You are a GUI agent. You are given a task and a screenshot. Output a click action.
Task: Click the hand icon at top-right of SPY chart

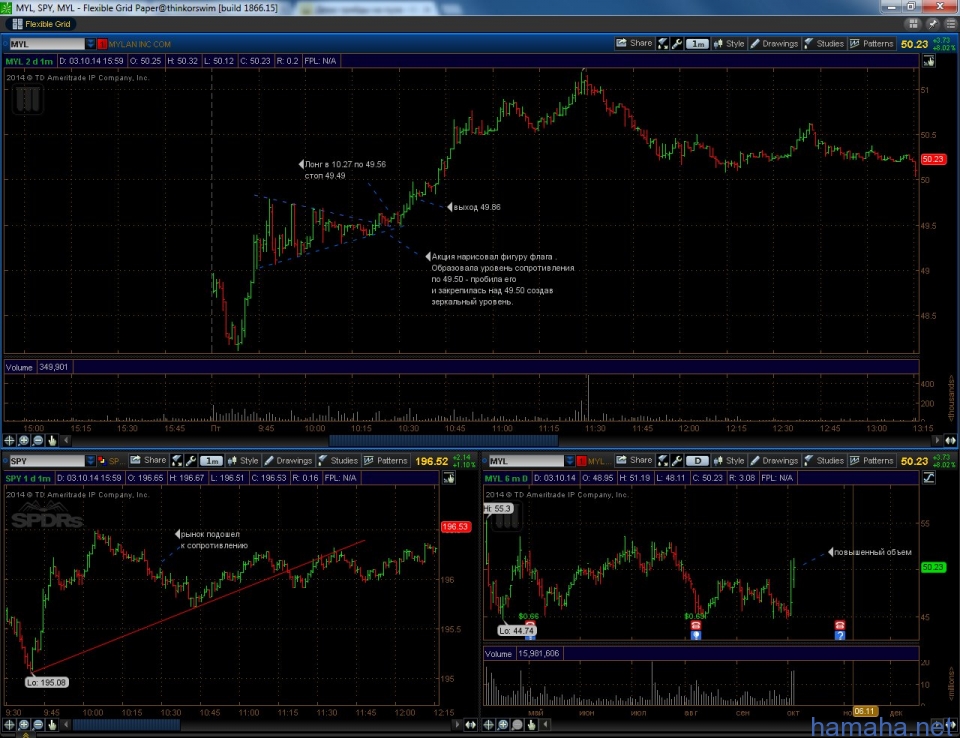point(449,478)
